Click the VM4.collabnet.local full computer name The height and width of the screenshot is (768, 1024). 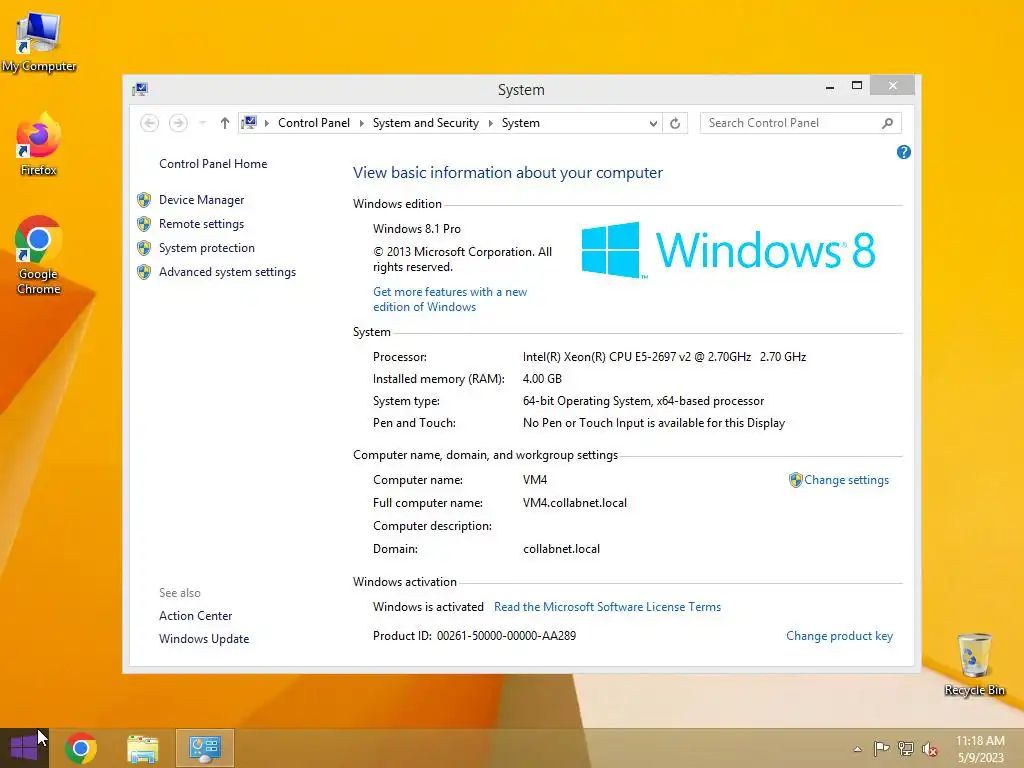[x=575, y=503]
